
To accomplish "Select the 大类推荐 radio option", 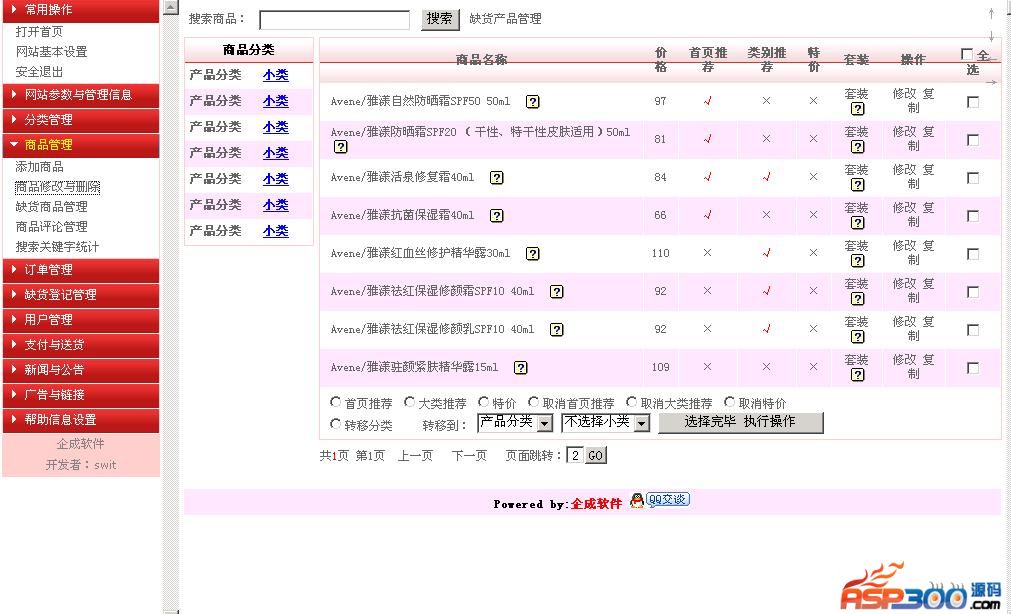I will pyautogui.click(x=409, y=402).
